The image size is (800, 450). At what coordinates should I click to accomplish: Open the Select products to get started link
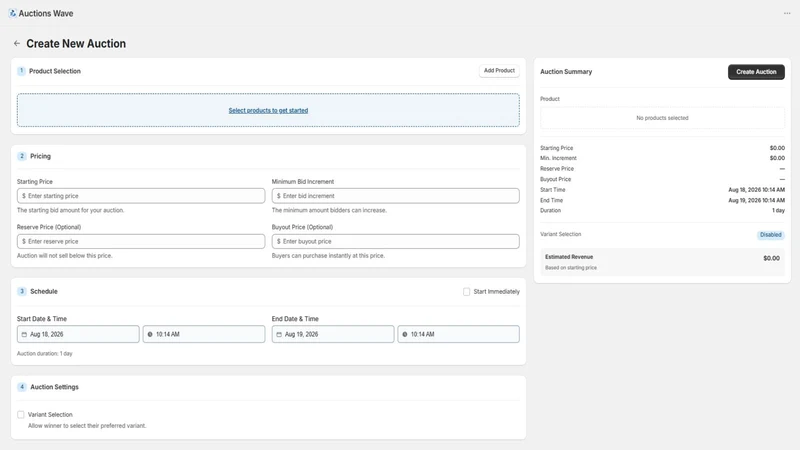pos(268,110)
